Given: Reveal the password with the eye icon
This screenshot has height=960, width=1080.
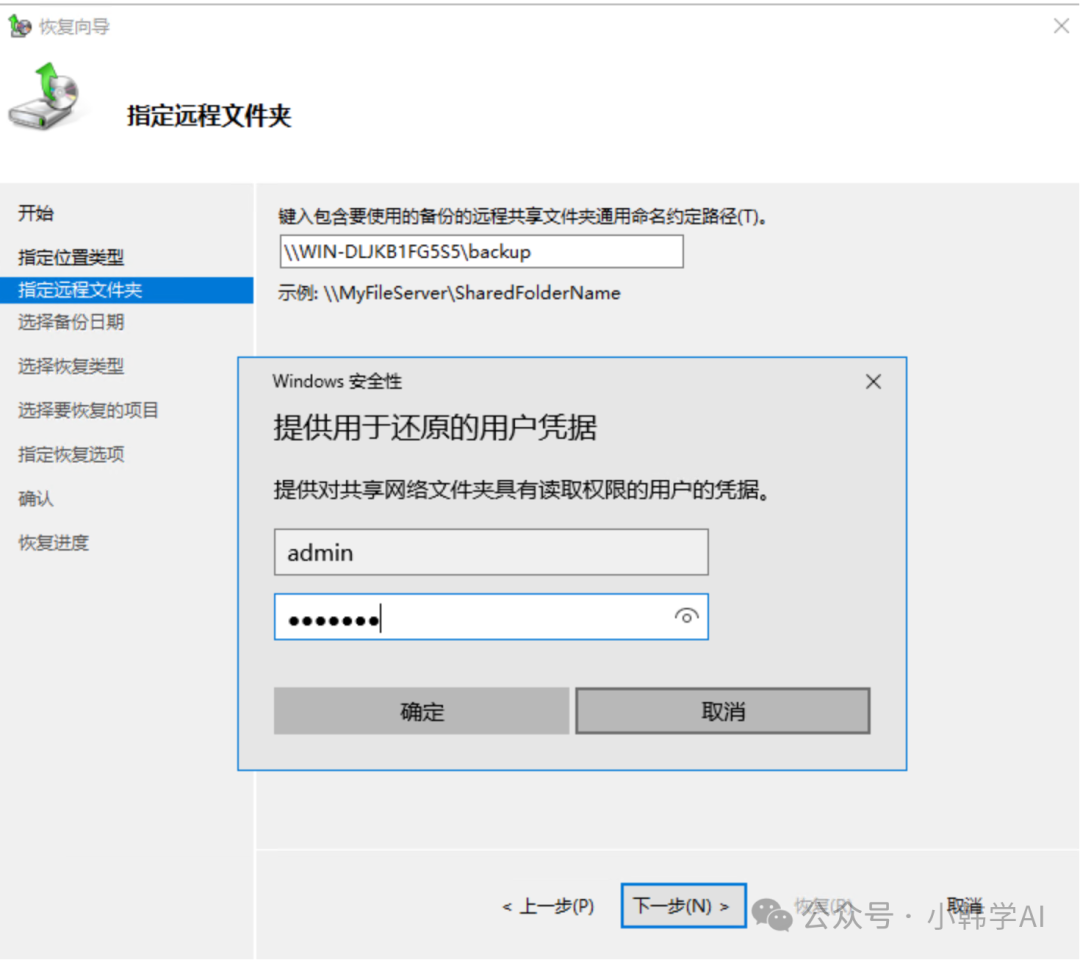Looking at the screenshot, I should [x=686, y=617].
